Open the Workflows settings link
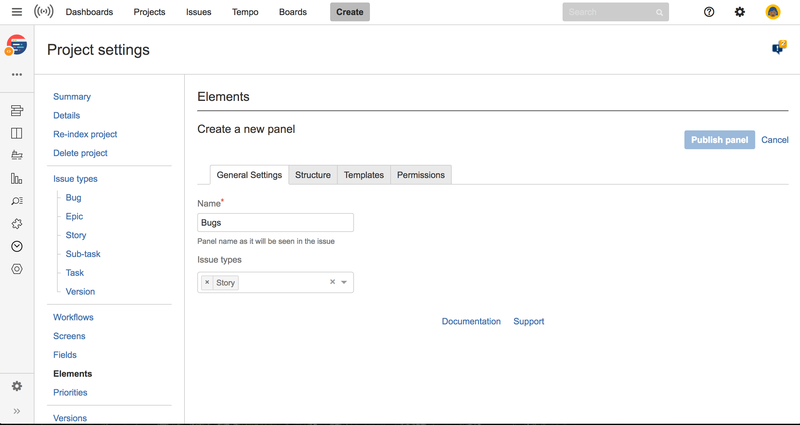 pos(73,317)
